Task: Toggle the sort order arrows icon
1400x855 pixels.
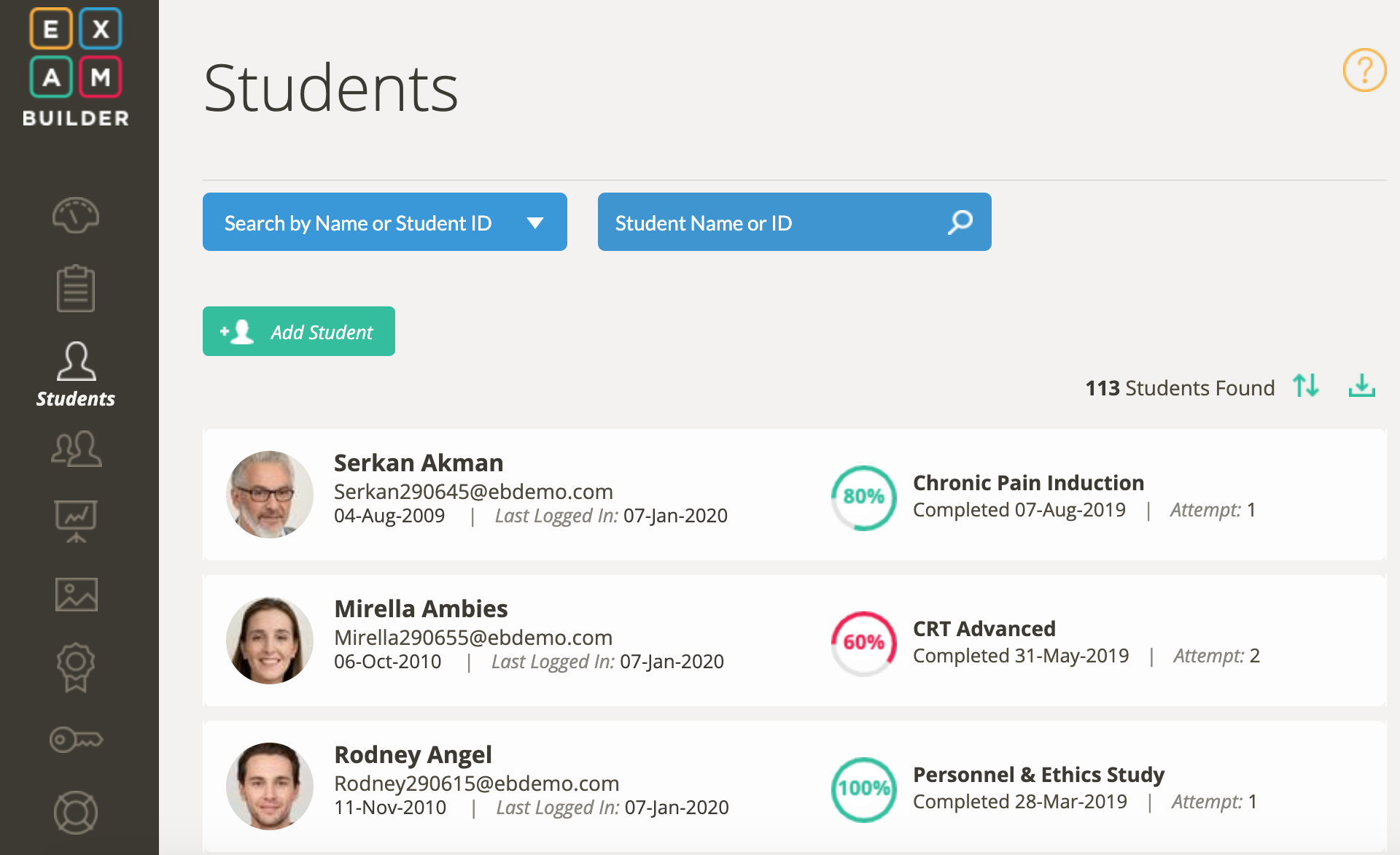Action: (1306, 385)
